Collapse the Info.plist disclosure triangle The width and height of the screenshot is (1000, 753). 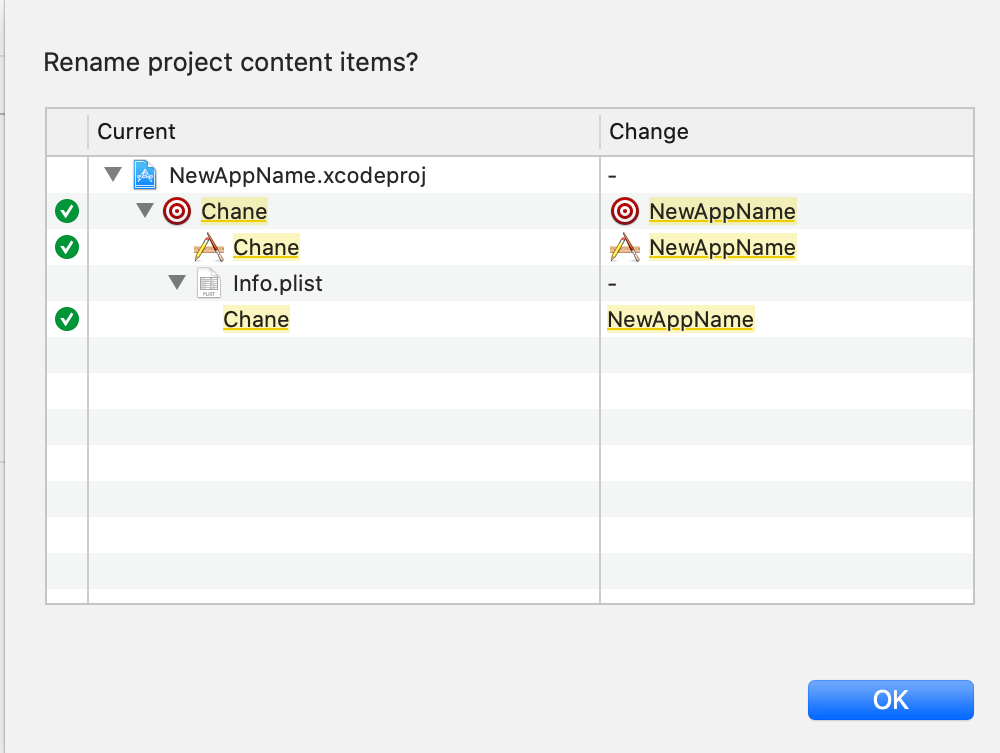tap(177, 283)
